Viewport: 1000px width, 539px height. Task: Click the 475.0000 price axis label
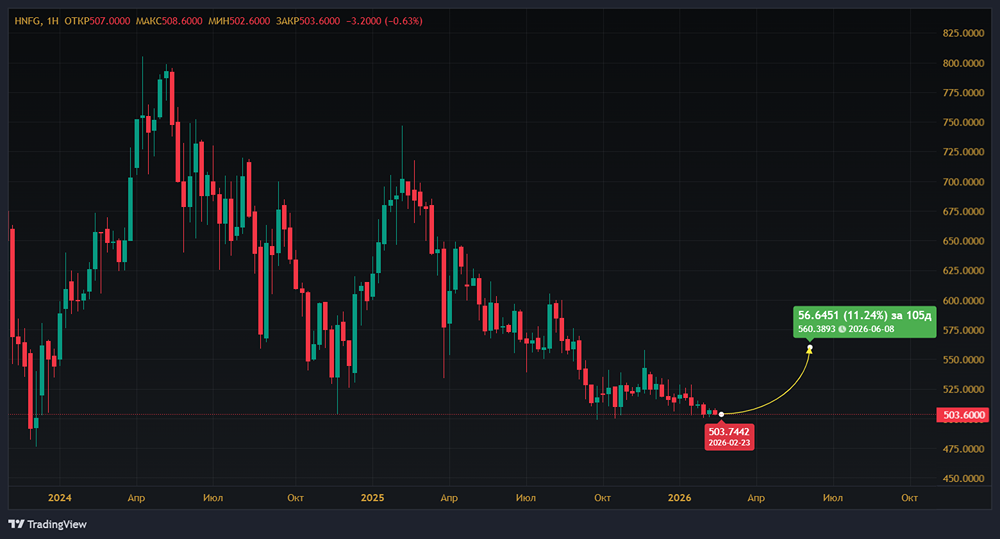(963, 449)
